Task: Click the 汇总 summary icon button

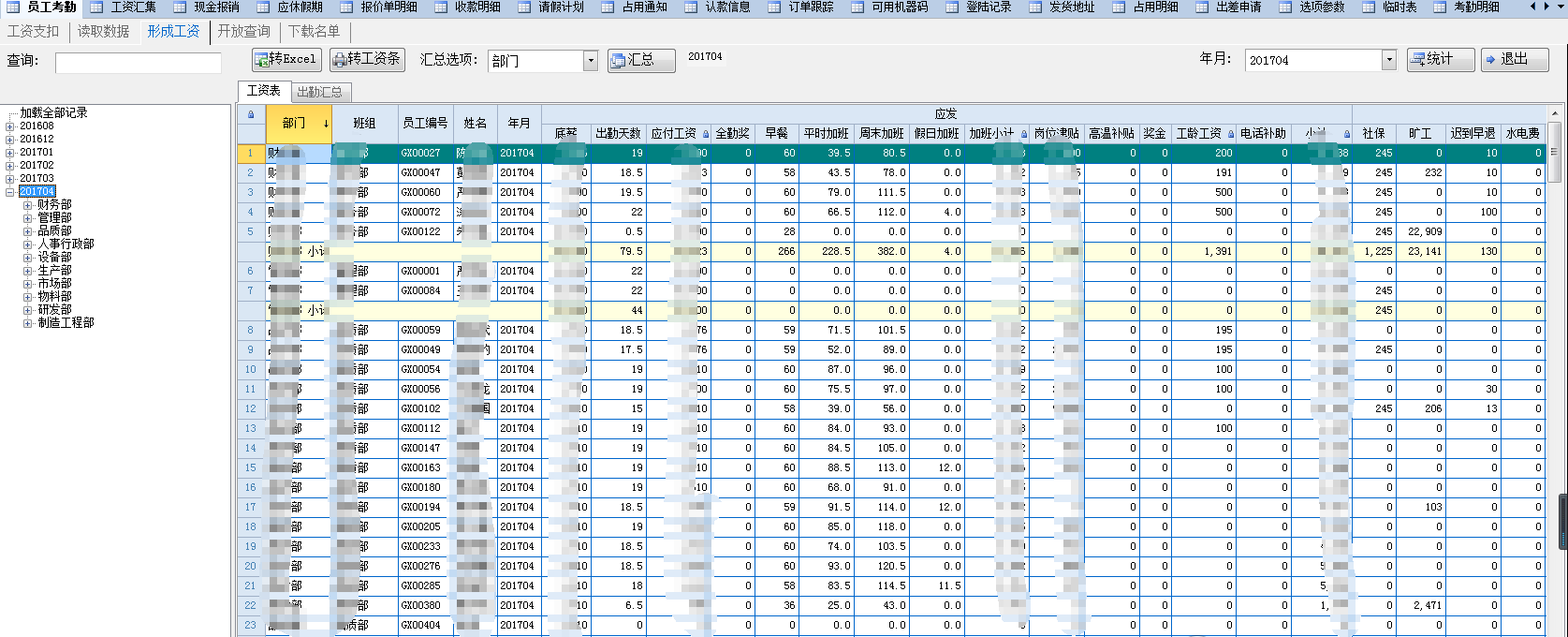Action: (x=641, y=60)
